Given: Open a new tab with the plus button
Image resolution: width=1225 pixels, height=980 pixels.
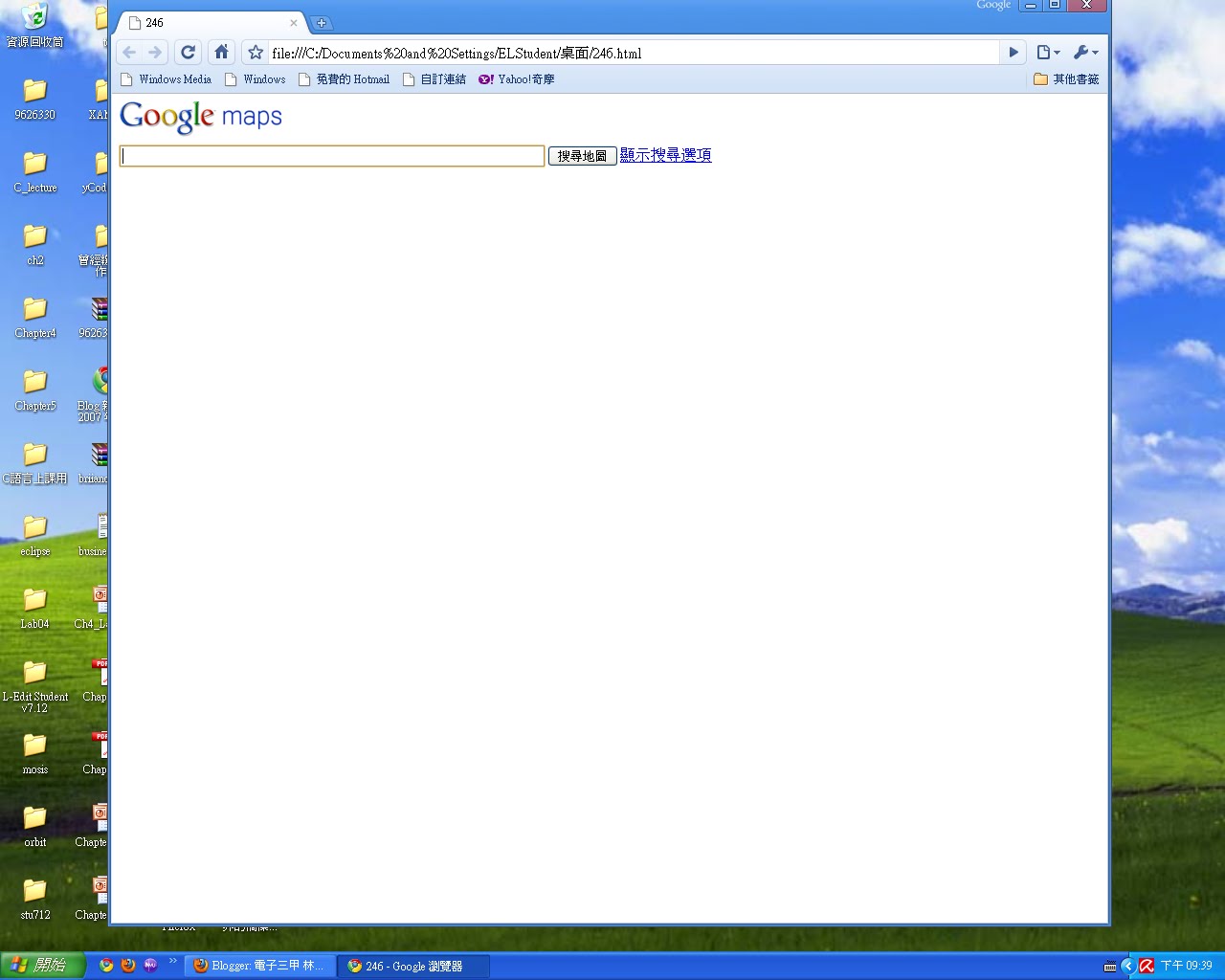Looking at the screenshot, I should pyautogui.click(x=322, y=23).
